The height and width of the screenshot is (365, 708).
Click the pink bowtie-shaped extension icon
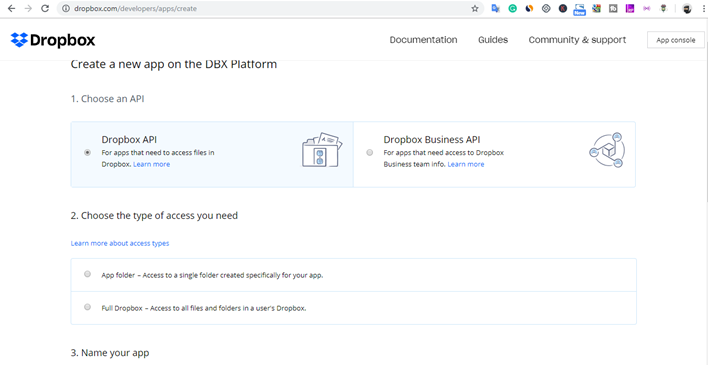(647, 9)
